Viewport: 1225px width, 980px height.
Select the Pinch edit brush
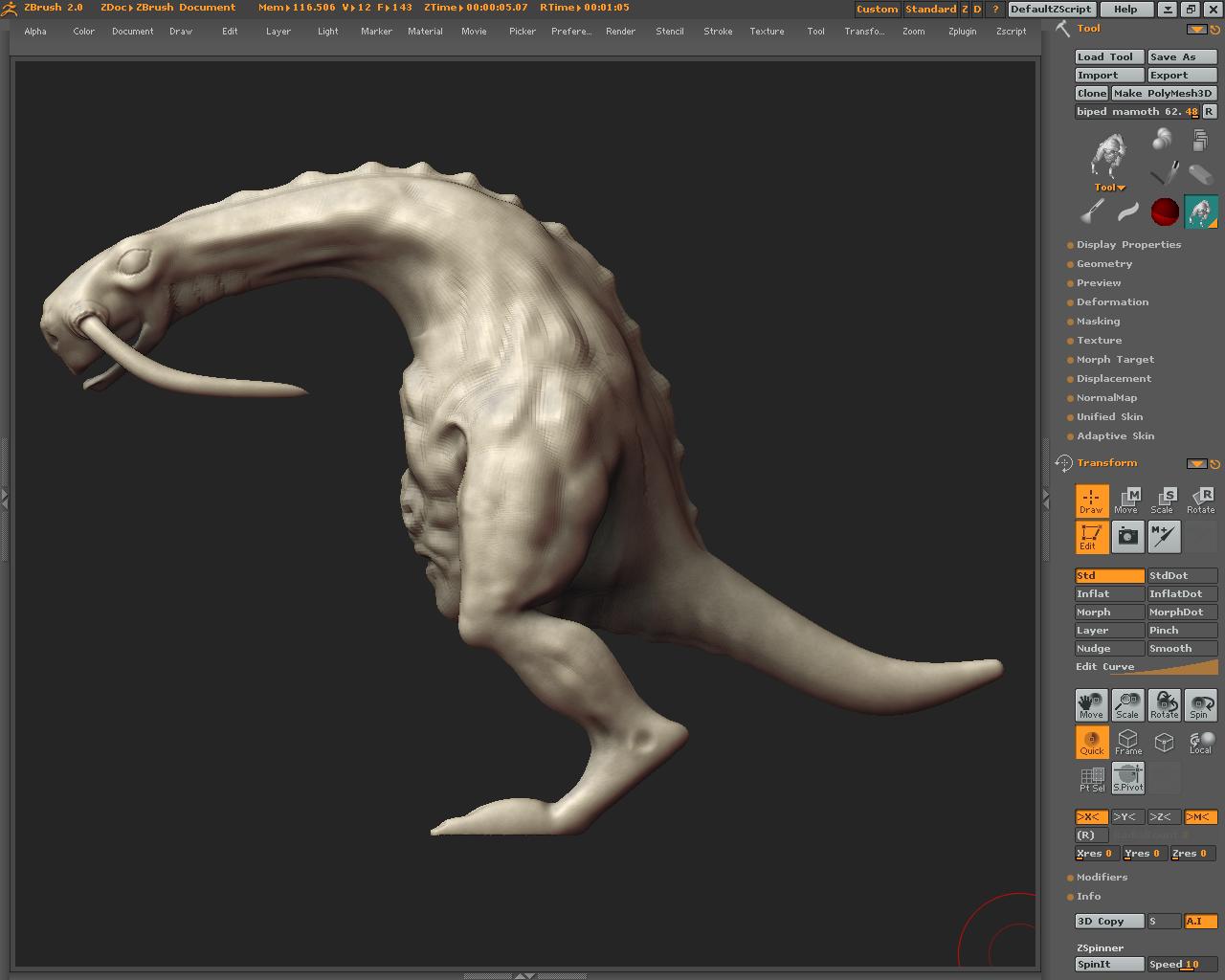[x=1182, y=631]
